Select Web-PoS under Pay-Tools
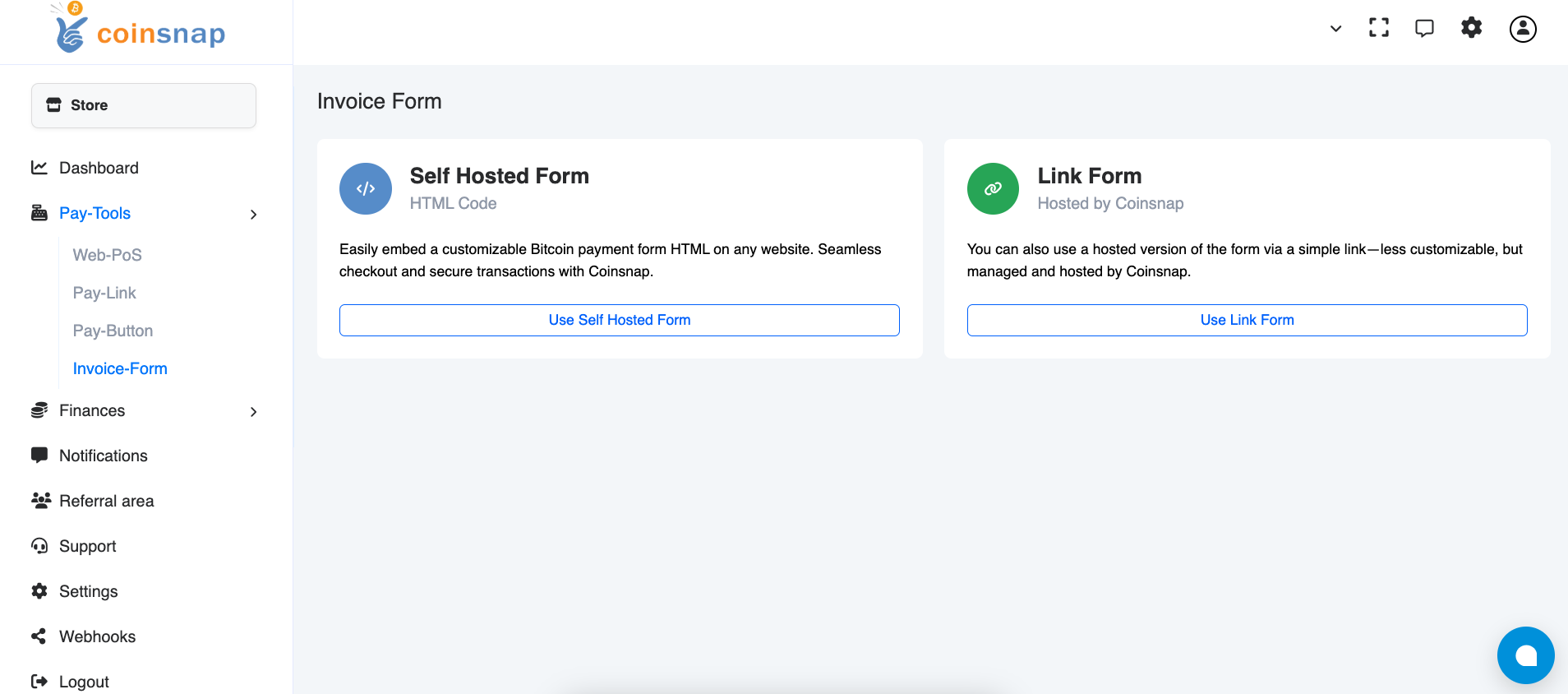This screenshot has height=694, width=1568. 108,255
